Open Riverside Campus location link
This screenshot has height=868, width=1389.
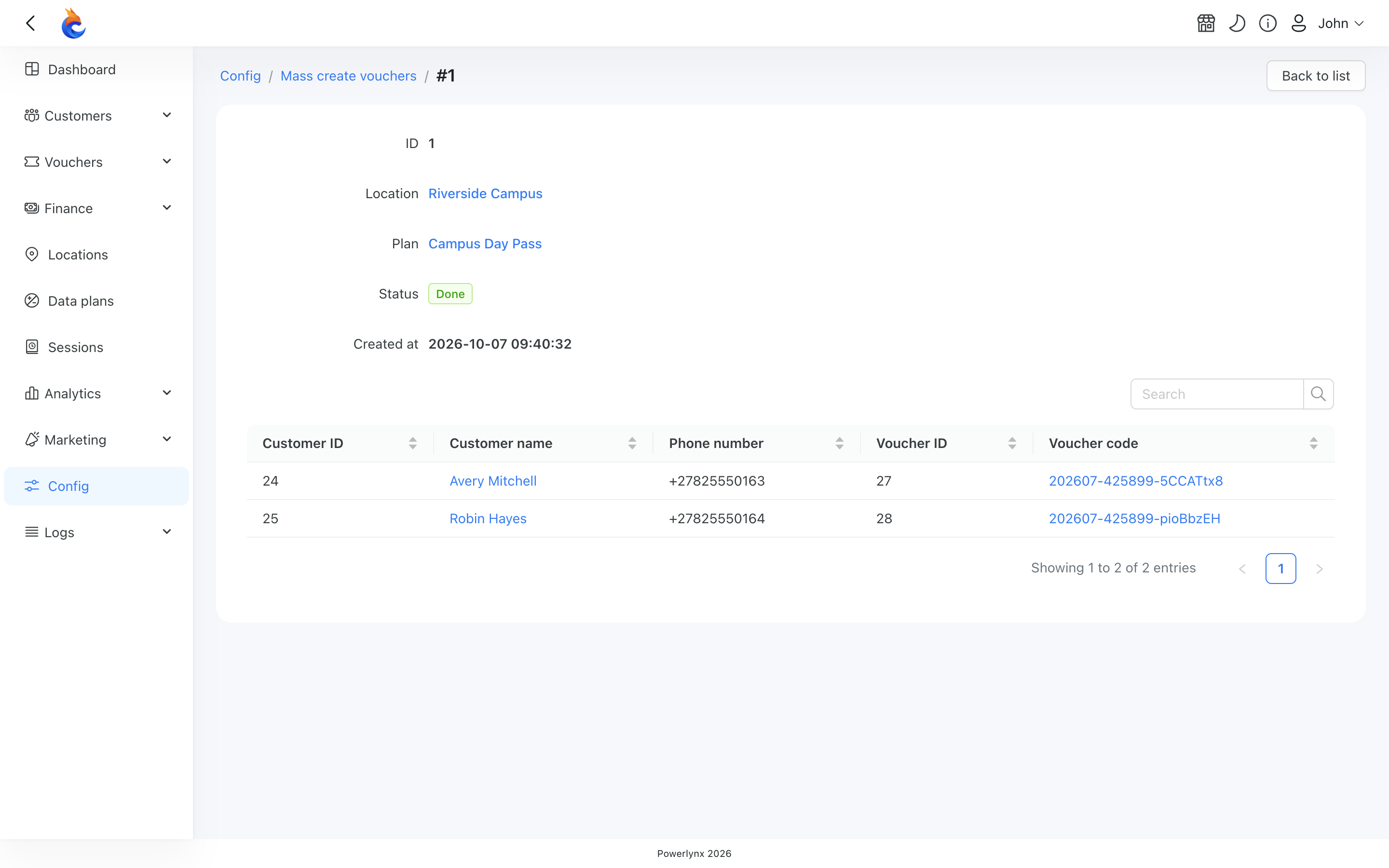click(x=485, y=193)
